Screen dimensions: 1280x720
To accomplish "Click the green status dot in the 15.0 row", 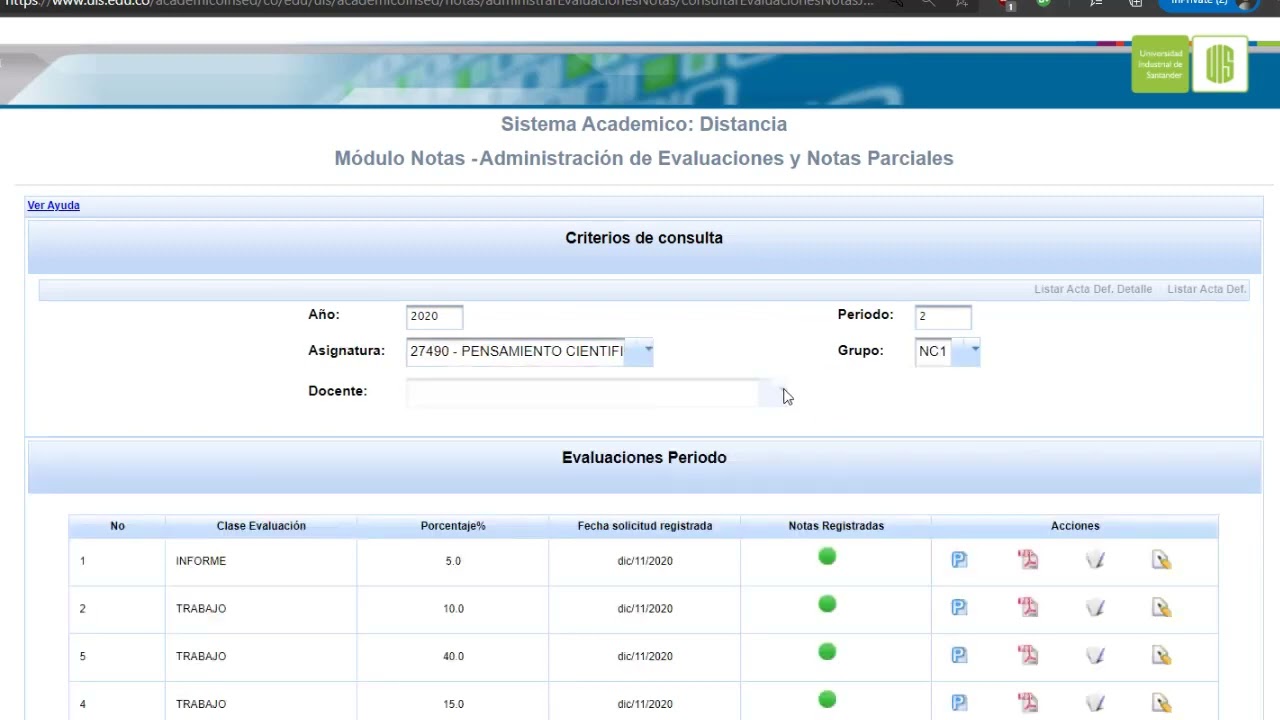I will point(827,699).
